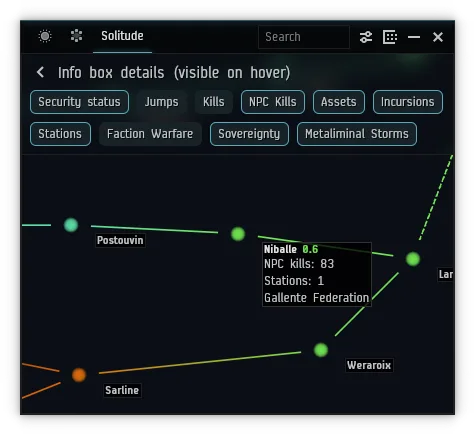Toggle the Jumps info option
475x435 pixels.
point(162,102)
